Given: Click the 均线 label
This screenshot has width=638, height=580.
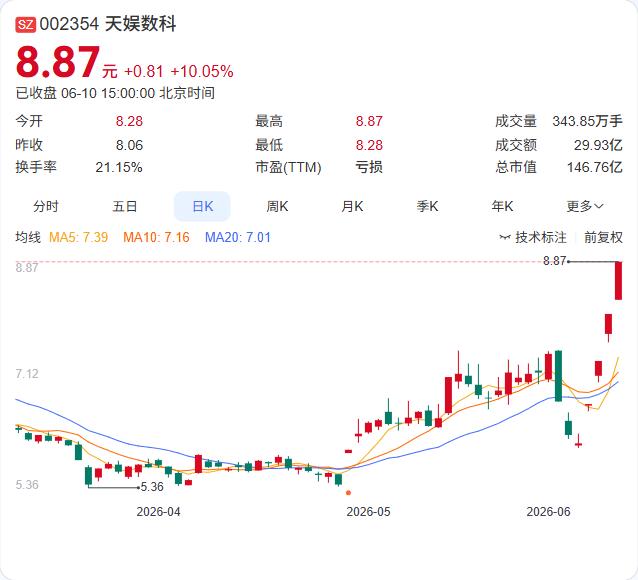Looking at the screenshot, I should click(x=28, y=237).
